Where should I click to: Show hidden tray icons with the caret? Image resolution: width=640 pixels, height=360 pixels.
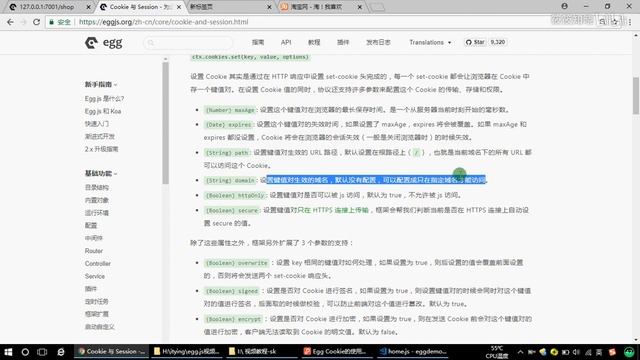pos(520,352)
